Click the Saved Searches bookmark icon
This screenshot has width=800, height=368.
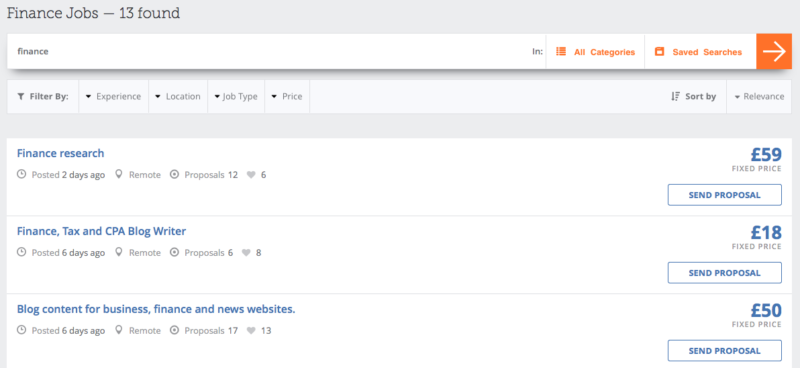[x=659, y=52]
